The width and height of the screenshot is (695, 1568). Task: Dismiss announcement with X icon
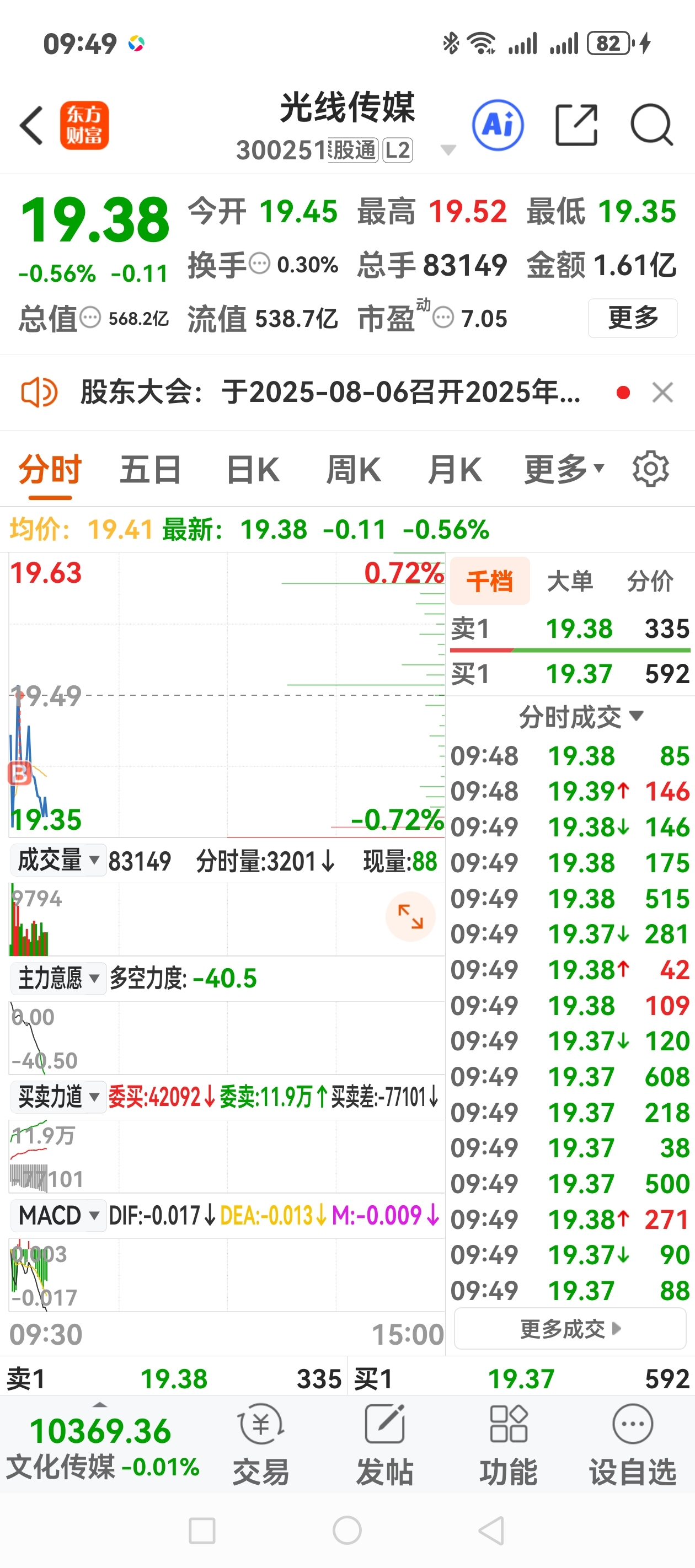click(662, 393)
